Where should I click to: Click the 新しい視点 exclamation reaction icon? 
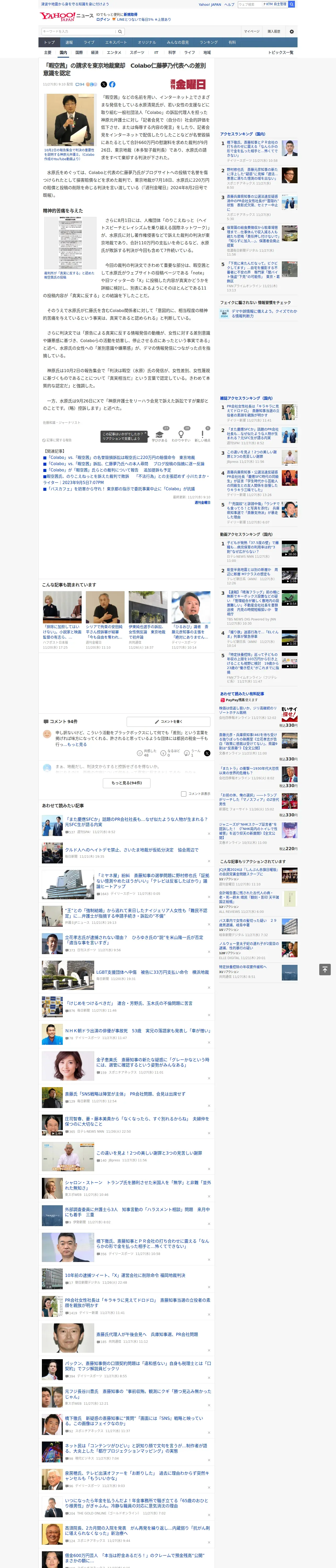tap(203, 434)
